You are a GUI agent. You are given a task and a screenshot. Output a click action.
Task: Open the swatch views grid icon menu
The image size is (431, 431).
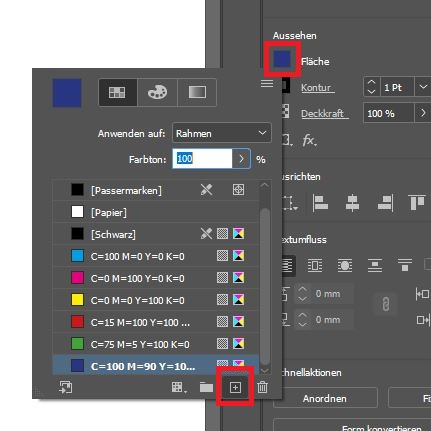pyautogui.click(x=179, y=387)
